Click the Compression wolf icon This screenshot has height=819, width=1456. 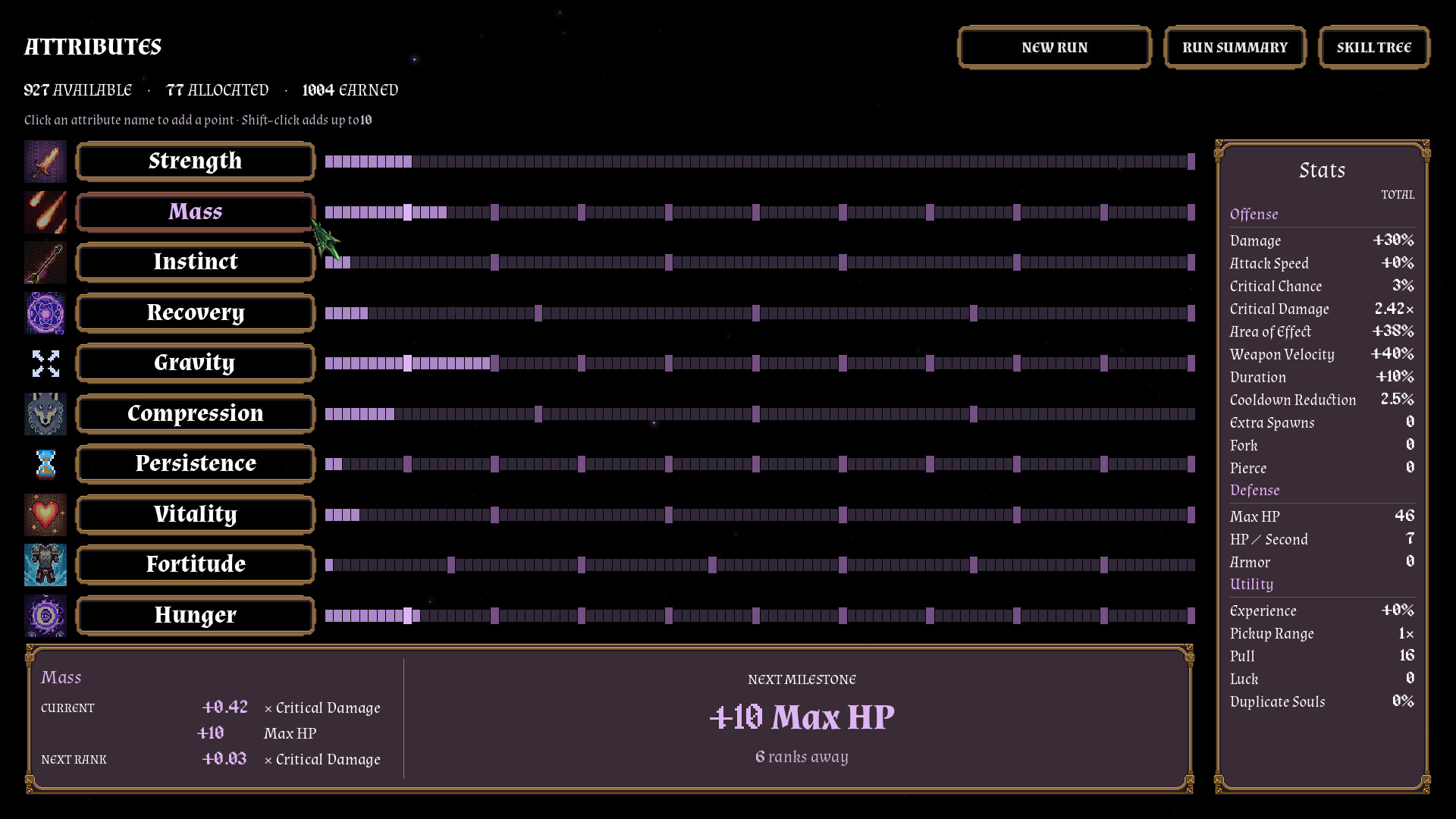(45, 413)
